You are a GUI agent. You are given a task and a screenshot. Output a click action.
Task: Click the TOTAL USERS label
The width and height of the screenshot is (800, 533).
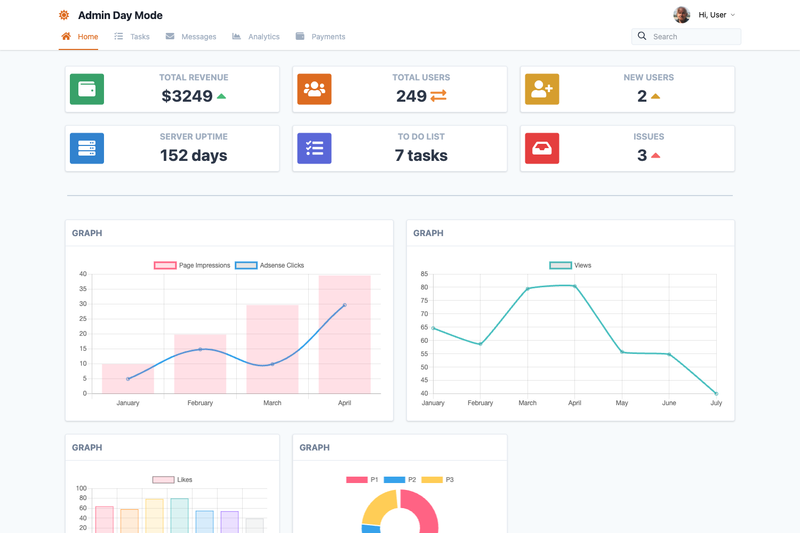coord(421,78)
